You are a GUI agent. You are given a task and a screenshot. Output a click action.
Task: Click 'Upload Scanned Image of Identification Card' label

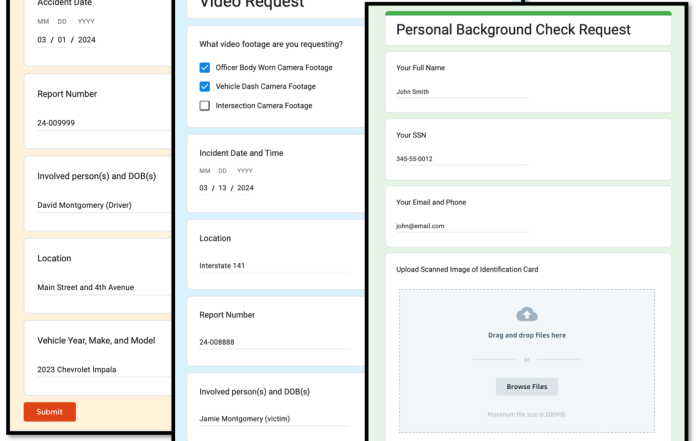tap(467, 269)
